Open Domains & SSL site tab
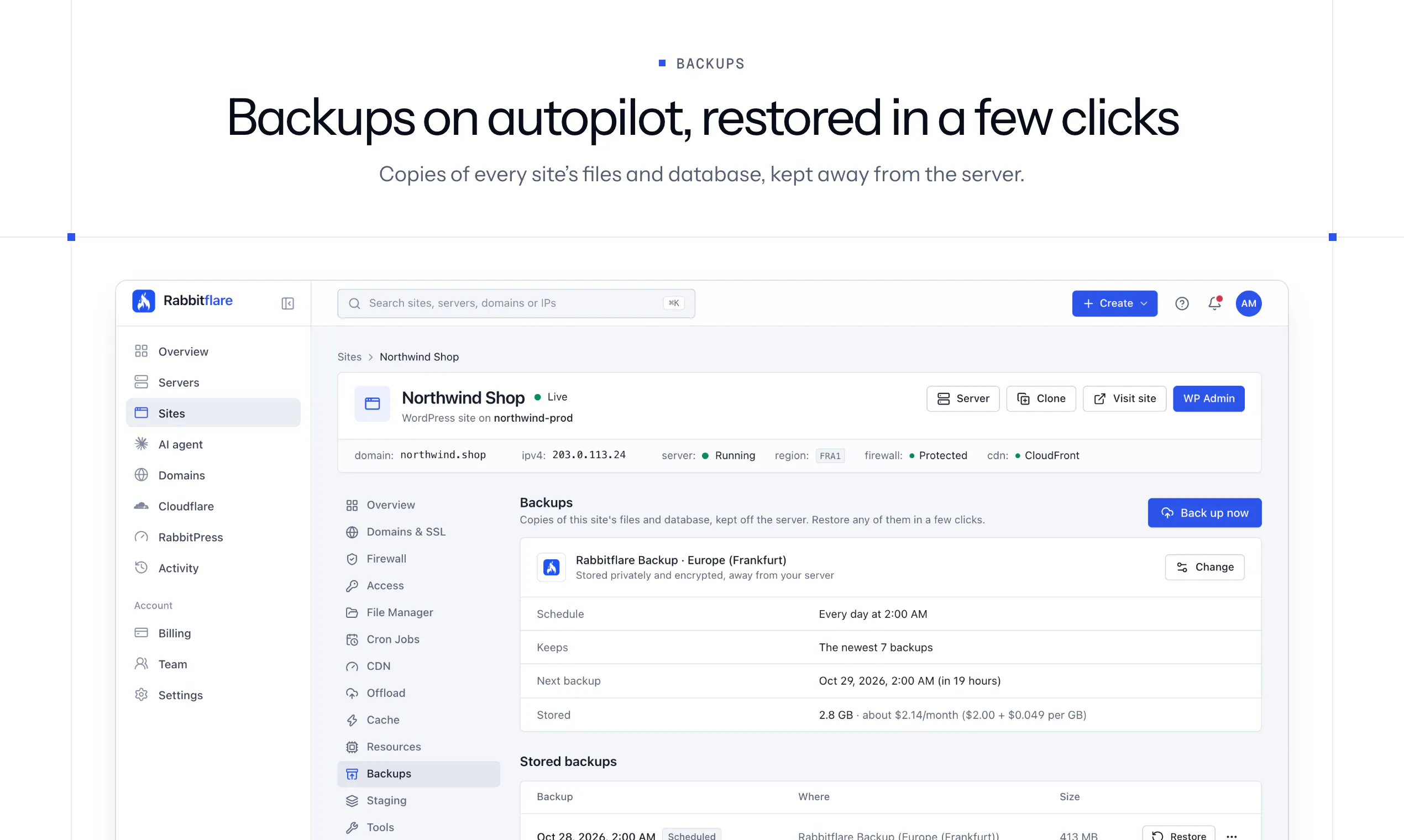The image size is (1404, 840). (x=418, y=532)
